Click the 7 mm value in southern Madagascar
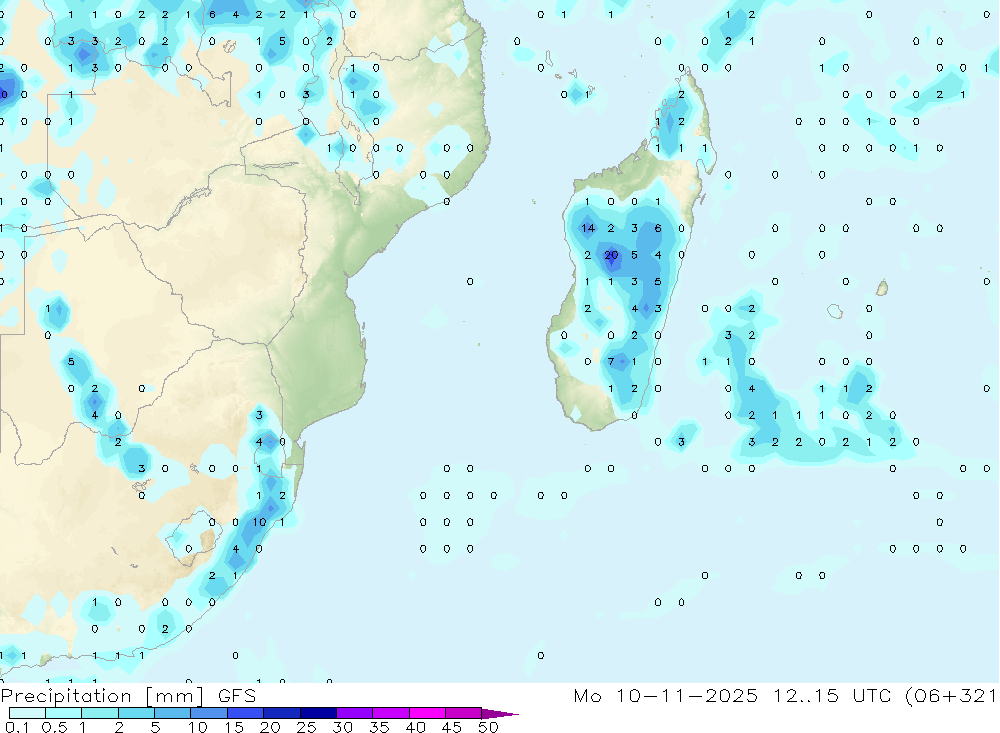This screenshot has height=733, width=1000. pos(611,362)
